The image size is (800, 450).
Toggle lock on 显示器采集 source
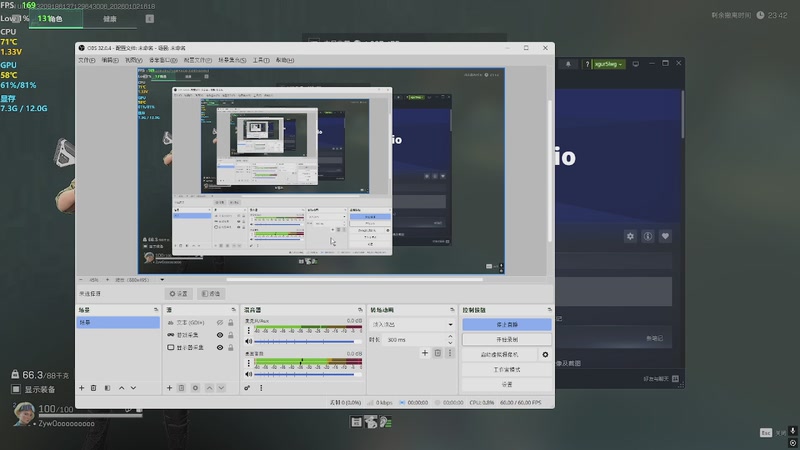pyautogui.click(x=231, y=347)
